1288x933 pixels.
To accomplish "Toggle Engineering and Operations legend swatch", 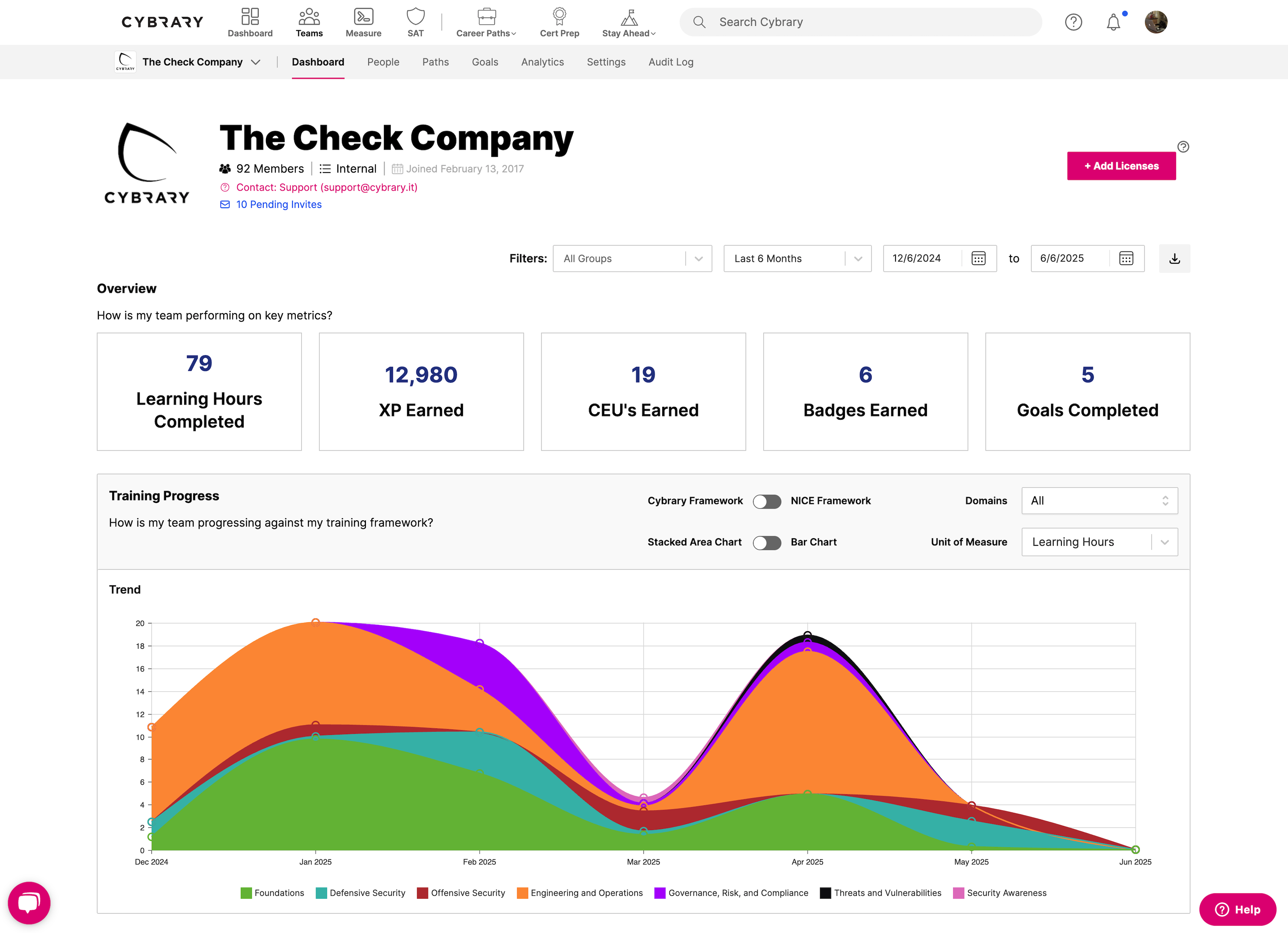I will pos(522,893).
